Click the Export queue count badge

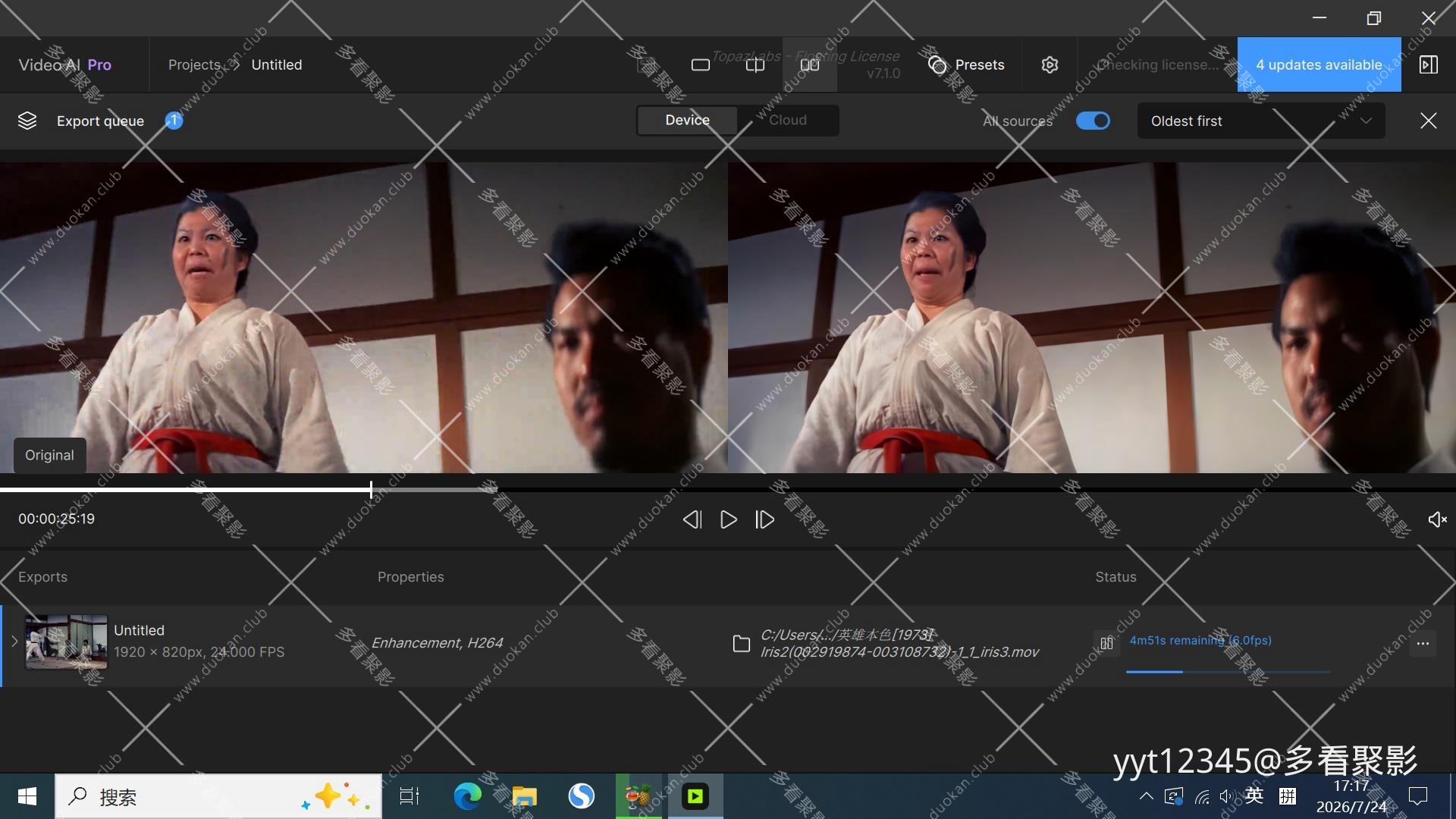[174, 121]
